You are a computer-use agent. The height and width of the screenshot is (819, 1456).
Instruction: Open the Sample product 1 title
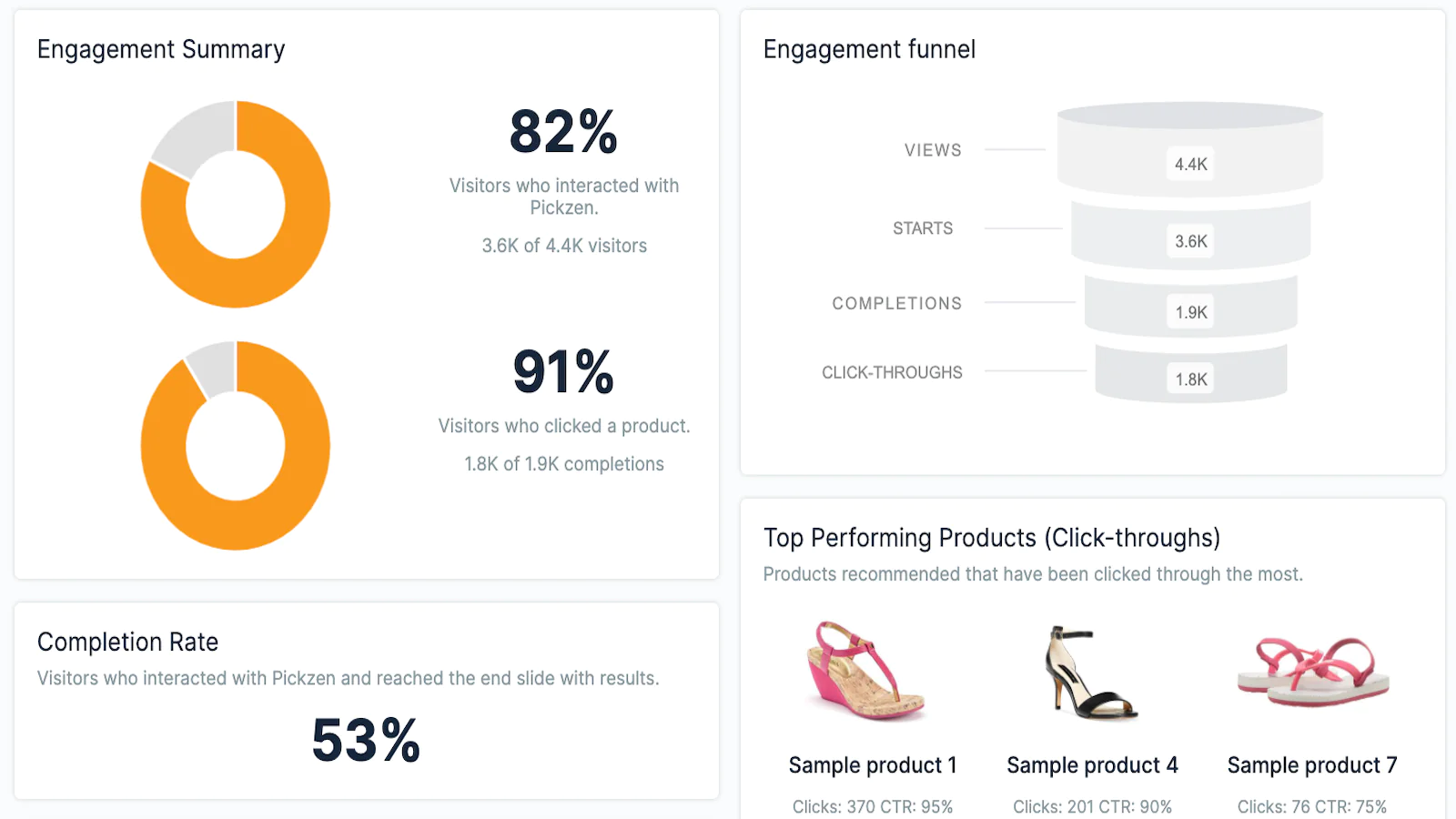coord(873,765)
